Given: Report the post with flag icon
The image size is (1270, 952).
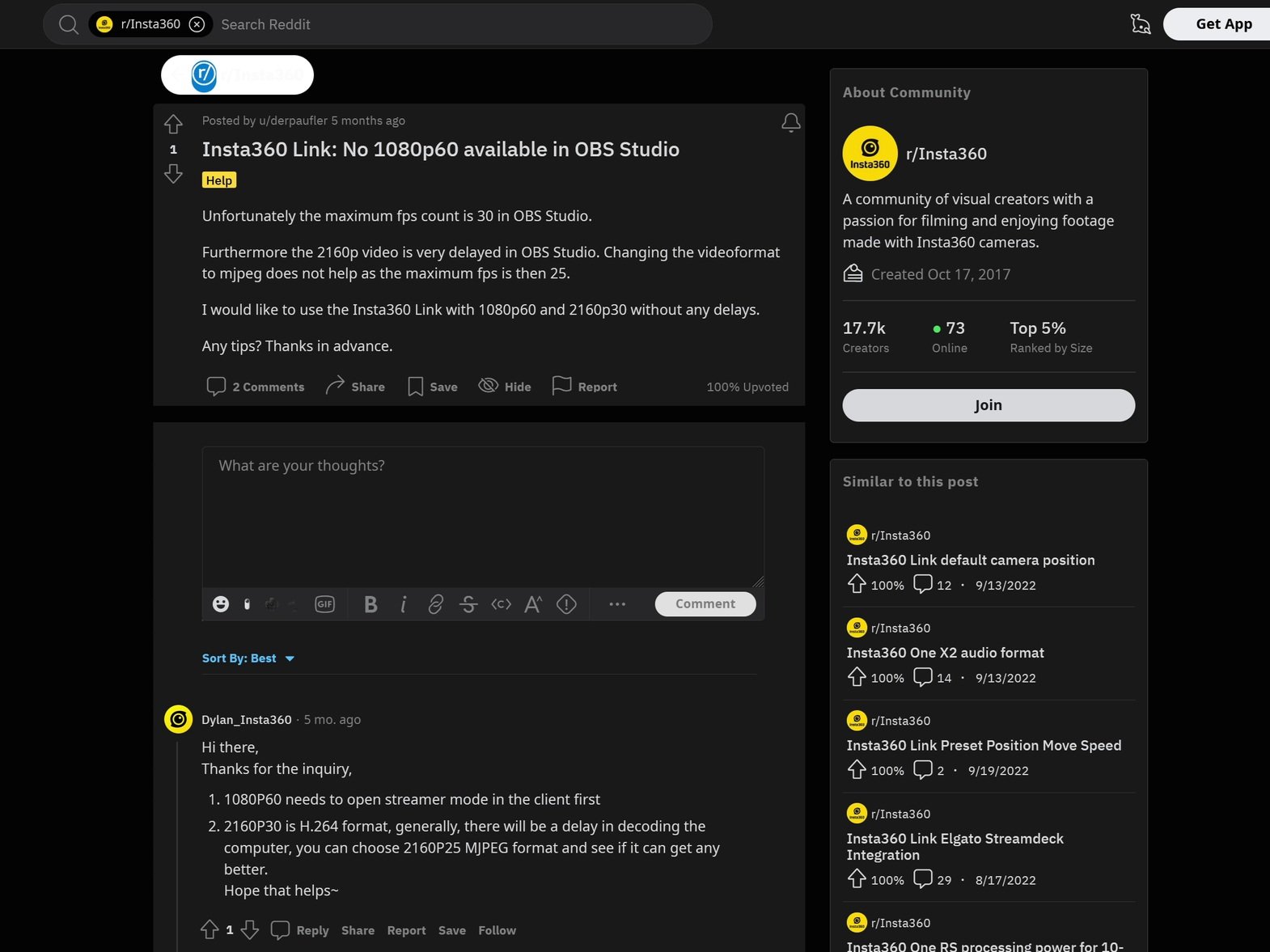Looking at the screenshot, I should coord(584,387).
